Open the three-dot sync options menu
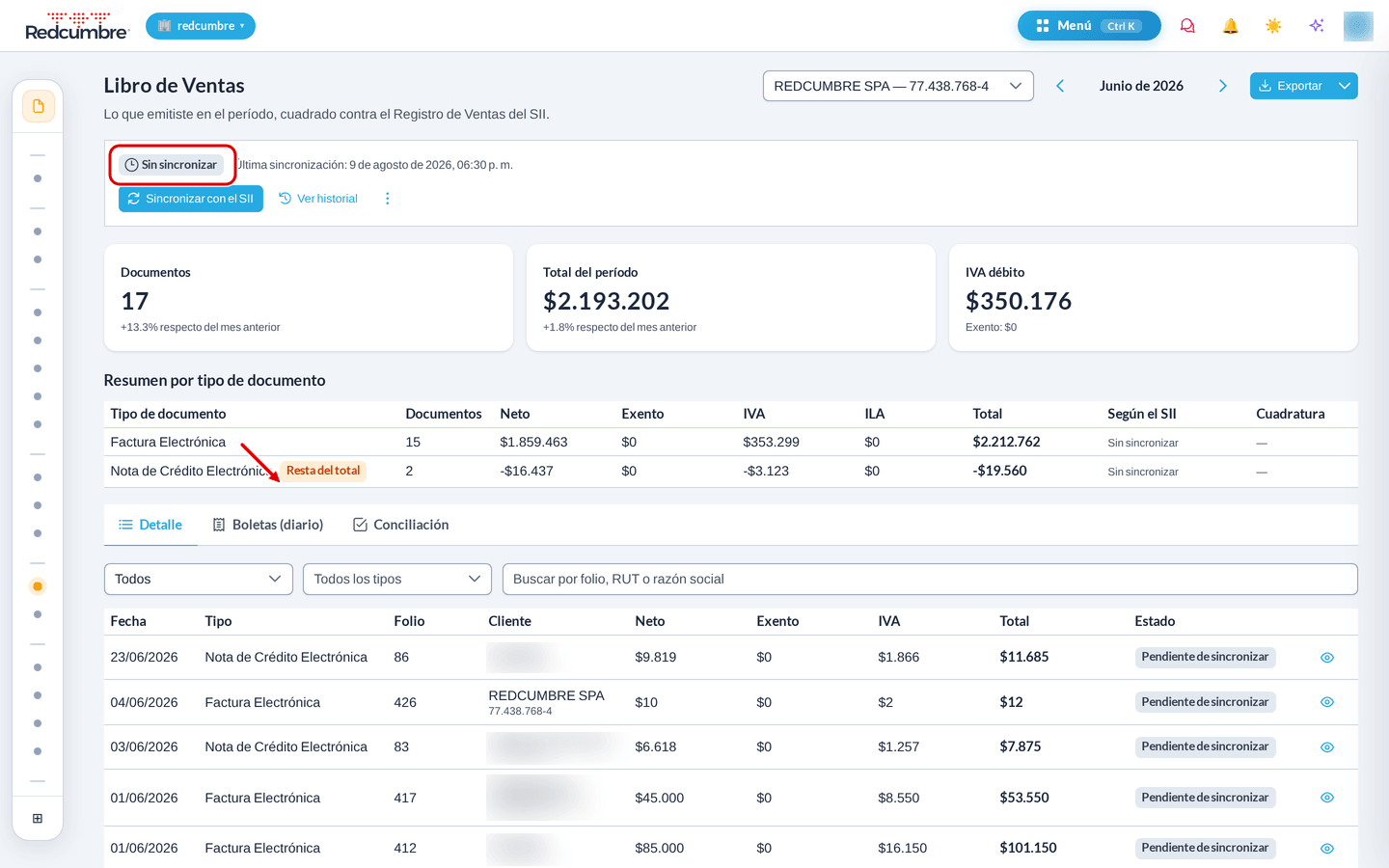1389x868 pixels. click(x=388, y=199)
